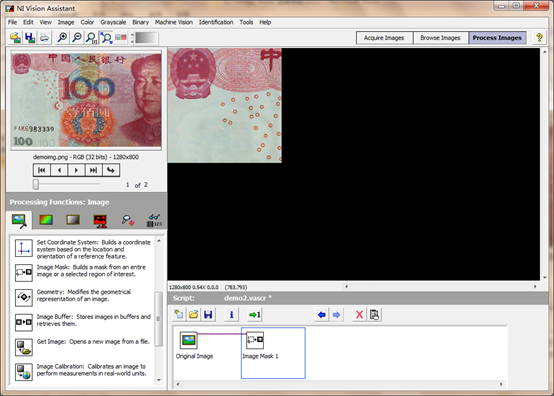This screenshot has height=396, width=554.
Task: Open the Machine Vision menu
Action: click(x=174, y=22)
